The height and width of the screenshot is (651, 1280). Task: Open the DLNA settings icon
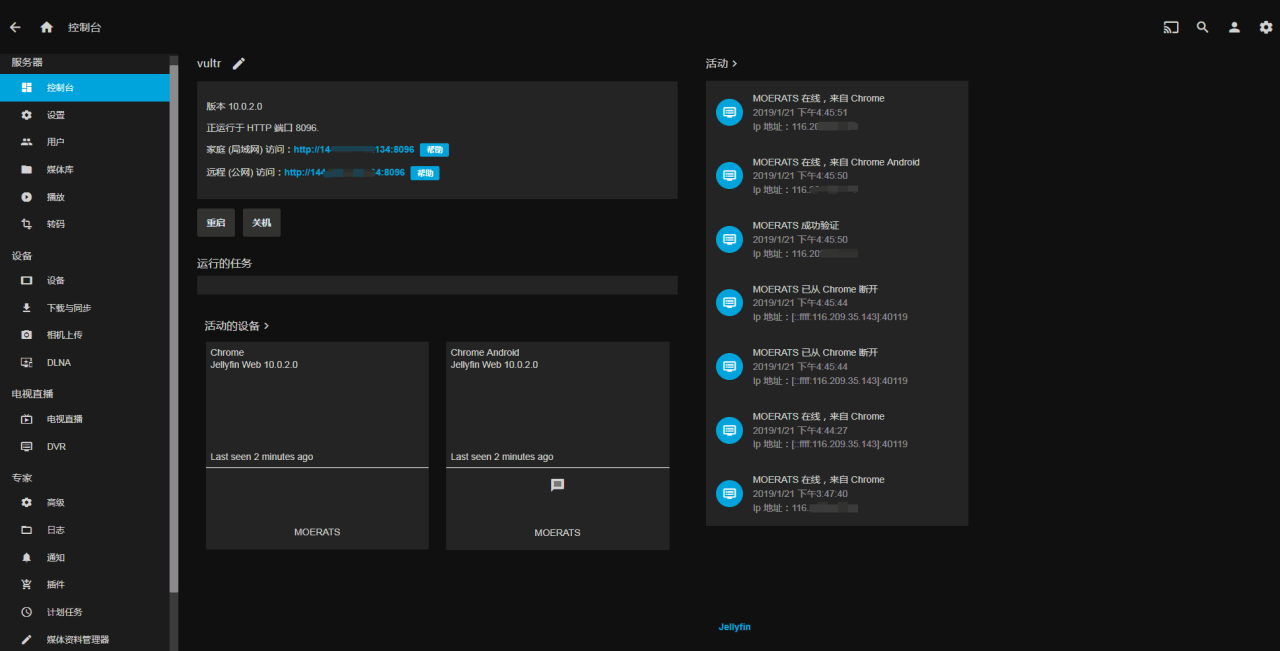point(27,362)
